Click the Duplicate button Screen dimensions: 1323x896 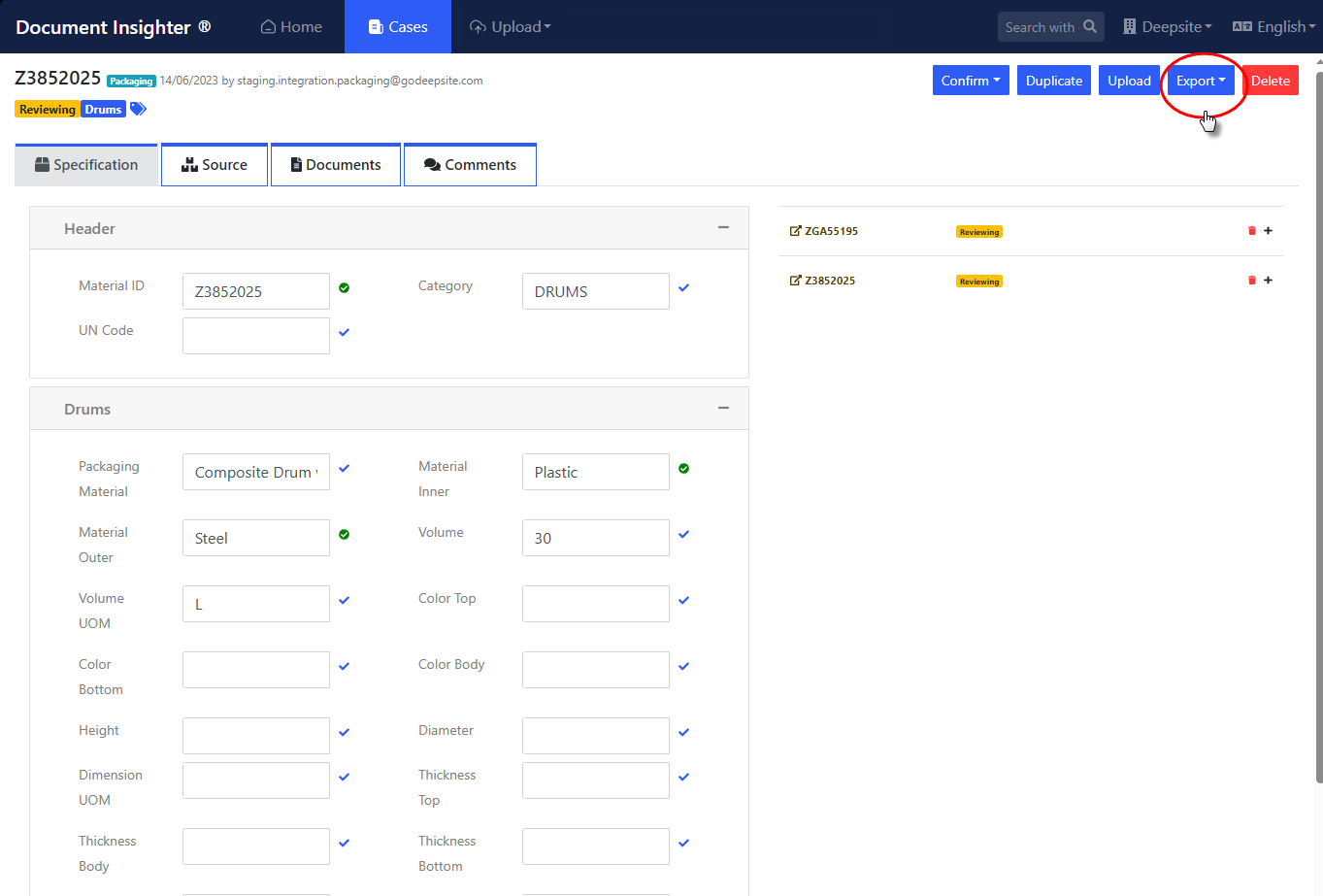click(1053, 81)
